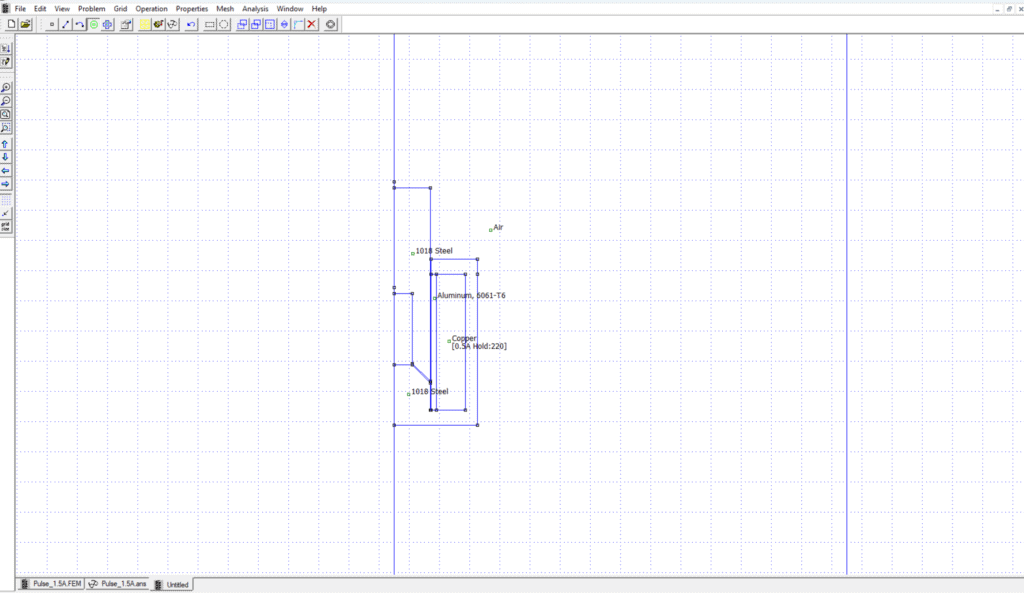
Task: Create a new document with the blank page icon
Action: point(11,24)
